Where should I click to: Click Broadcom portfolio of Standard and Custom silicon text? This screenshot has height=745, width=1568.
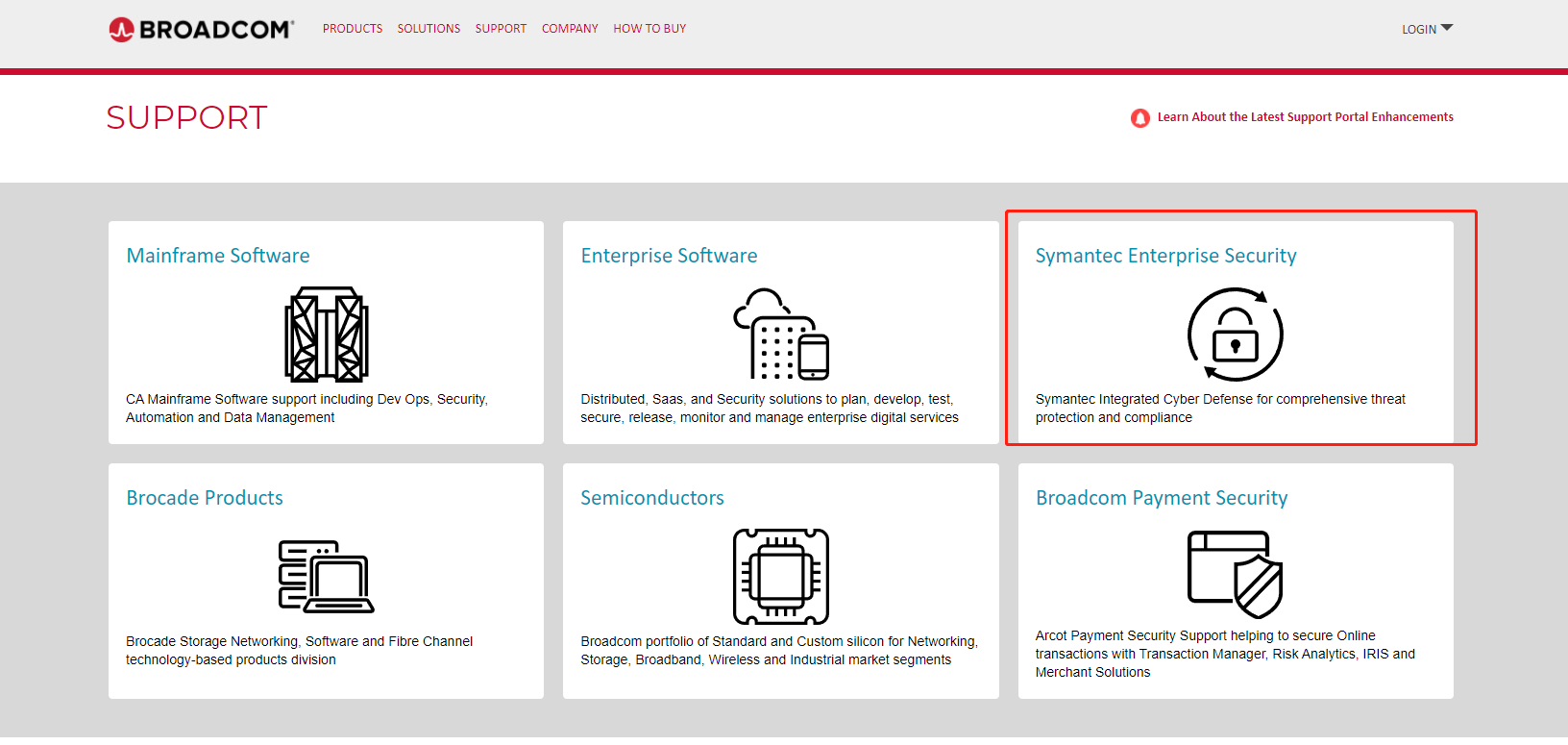[779, 651]
